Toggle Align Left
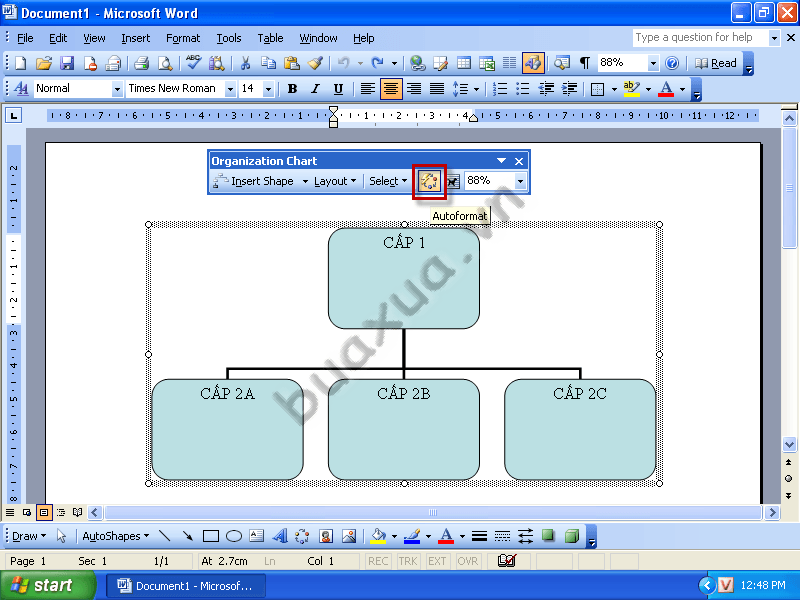 (367, 89)
